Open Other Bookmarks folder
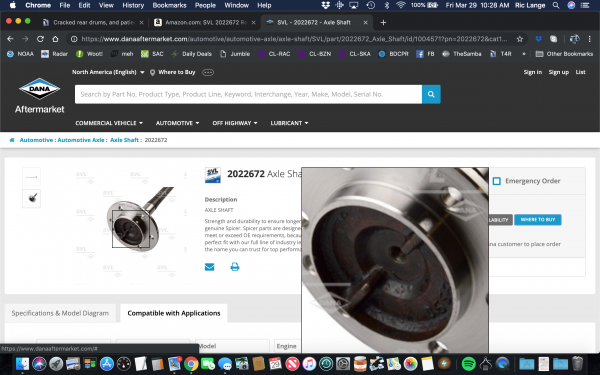 click(564, 54)
